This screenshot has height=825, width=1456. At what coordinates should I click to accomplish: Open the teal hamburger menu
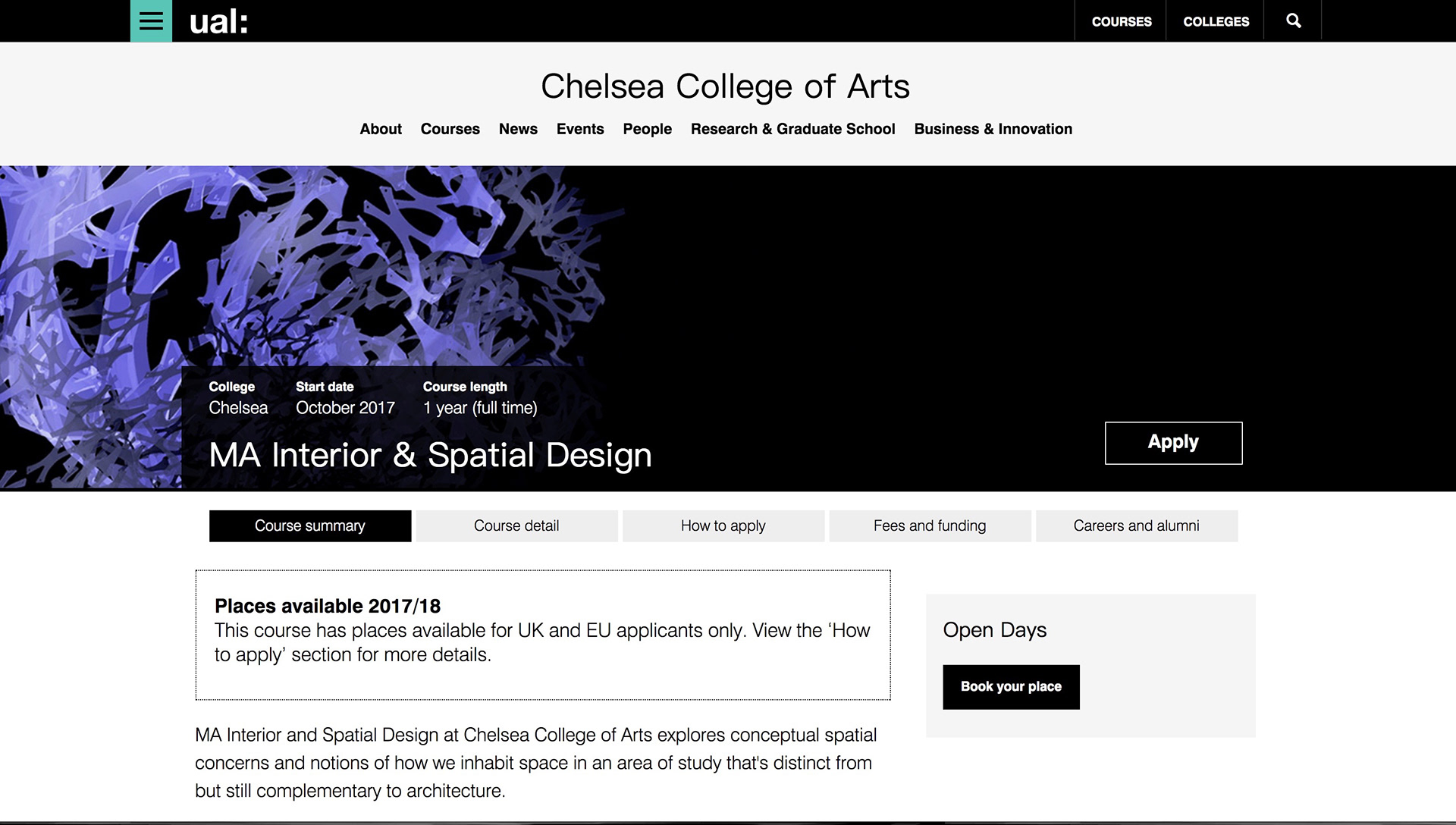(151, 20)
